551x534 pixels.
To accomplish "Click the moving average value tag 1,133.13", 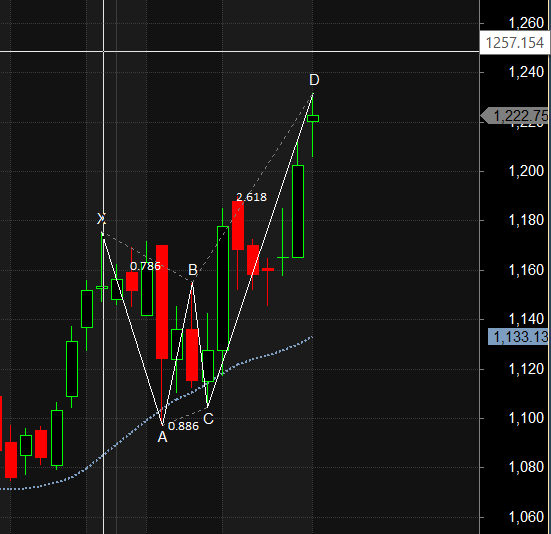I will (518, 337).
